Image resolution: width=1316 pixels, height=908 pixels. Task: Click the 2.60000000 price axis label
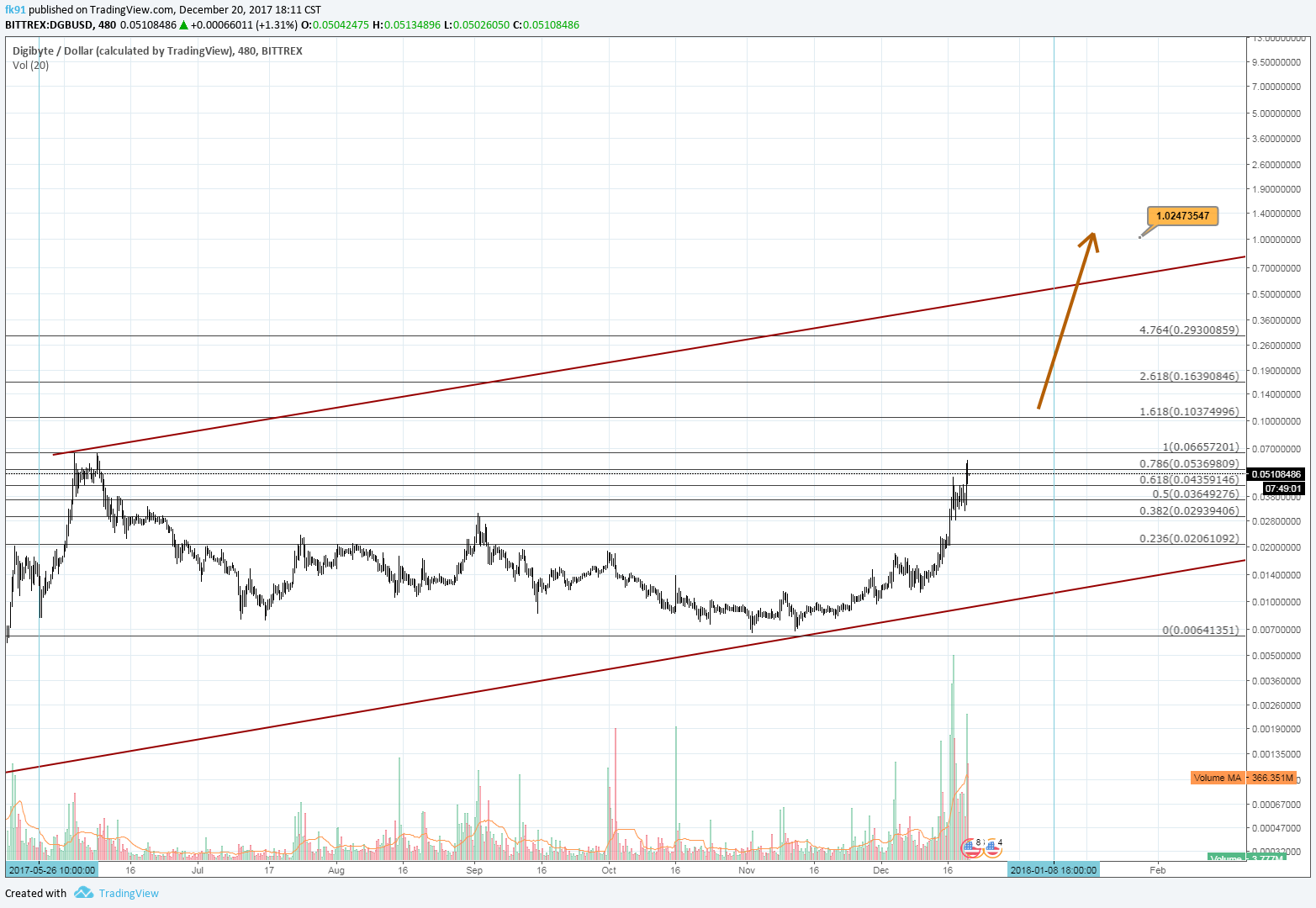(1276, 165)
